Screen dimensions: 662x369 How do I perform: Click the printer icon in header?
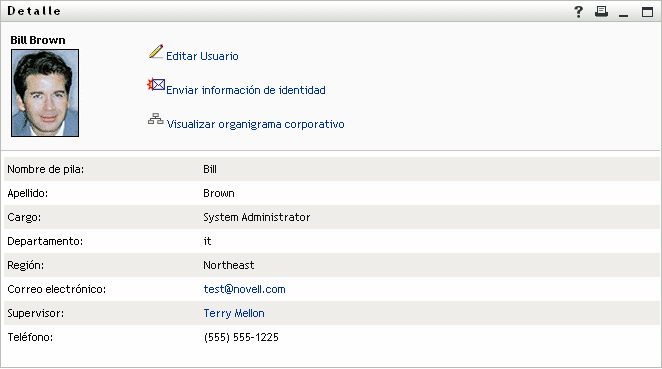pyautogui.click(x=601, y=11)
